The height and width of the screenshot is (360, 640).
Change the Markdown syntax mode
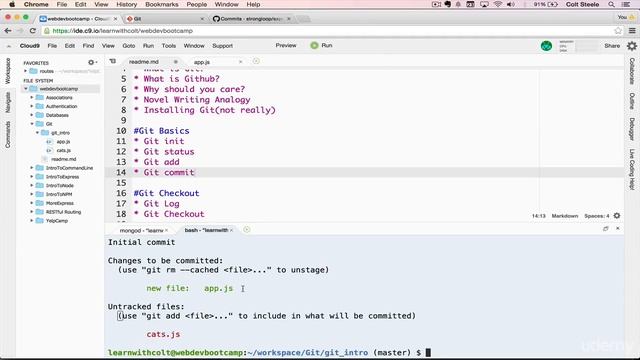pyautogui.click(x=564, y=216)
